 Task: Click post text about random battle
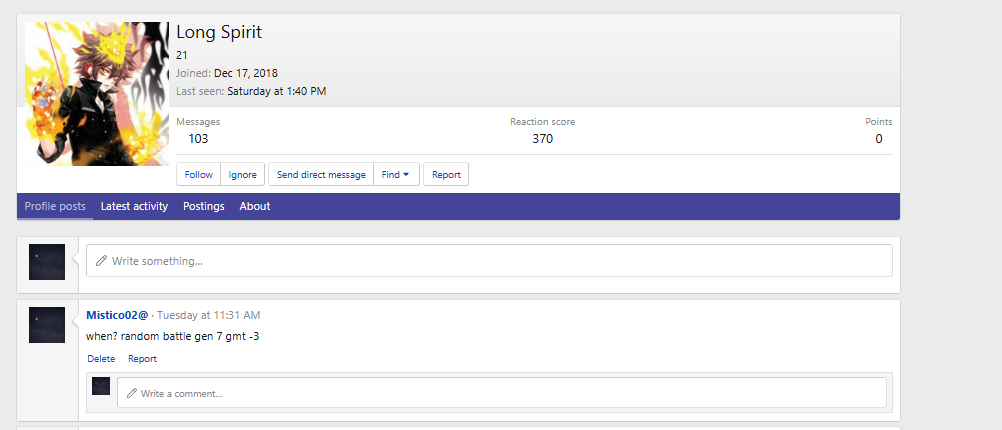(x=173, y=336)
